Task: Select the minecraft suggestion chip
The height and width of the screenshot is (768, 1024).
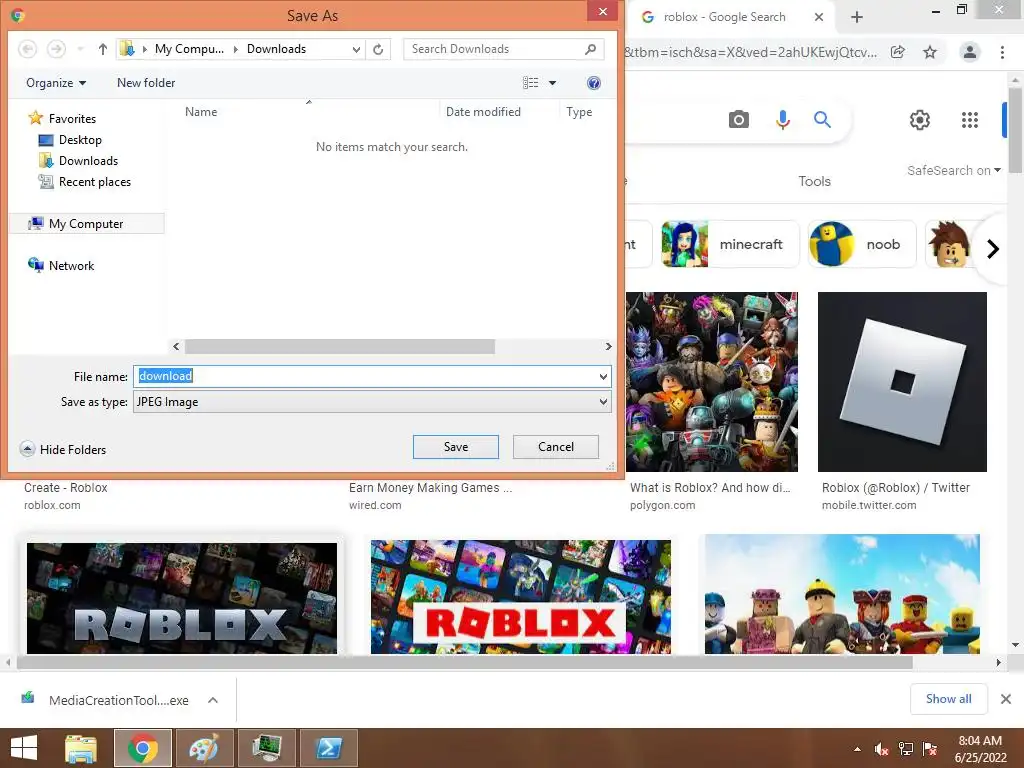Action: 730,244
